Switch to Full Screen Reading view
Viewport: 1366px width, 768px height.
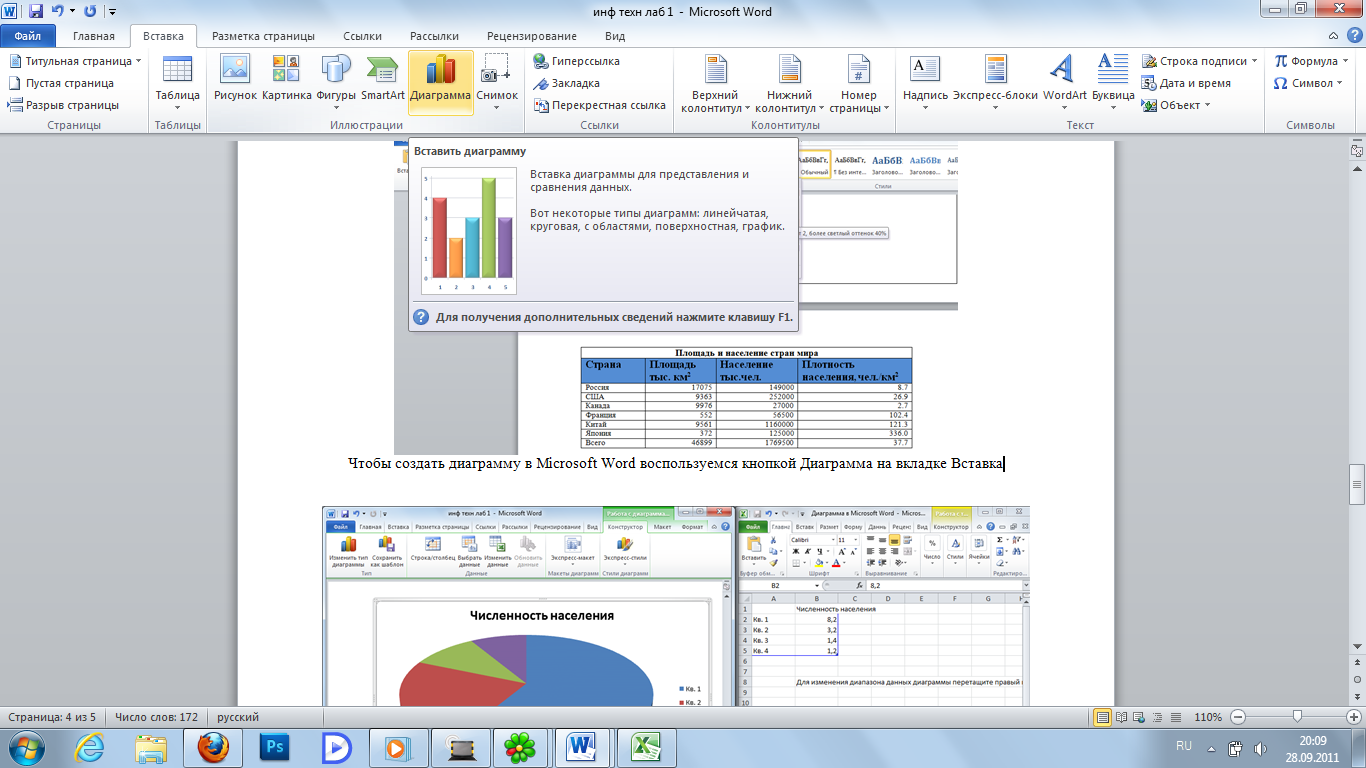[1123, 717]
